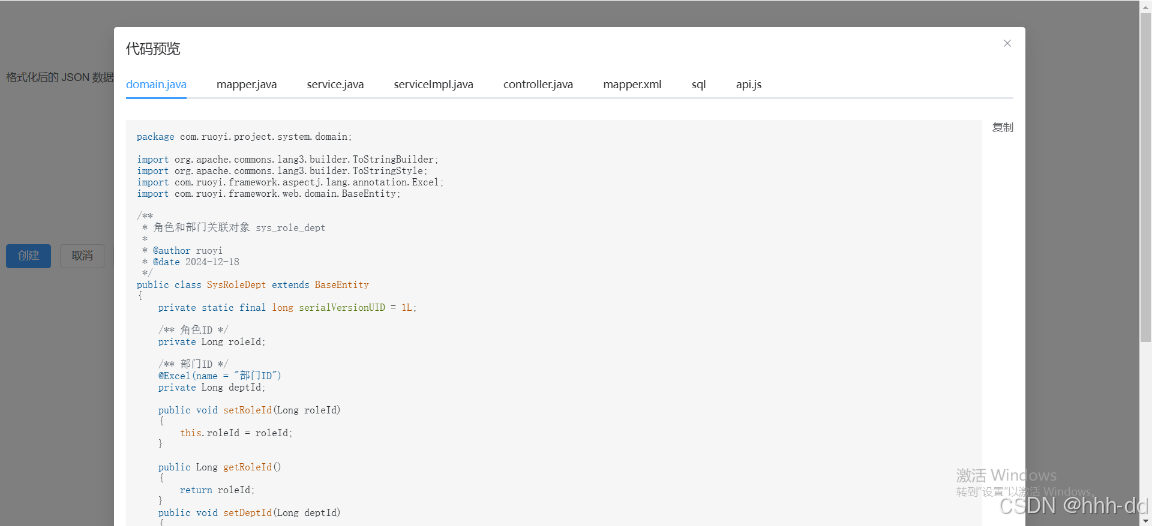Select the service.java tab
This screenshot has height=526, width=1152.
point(336,84)
